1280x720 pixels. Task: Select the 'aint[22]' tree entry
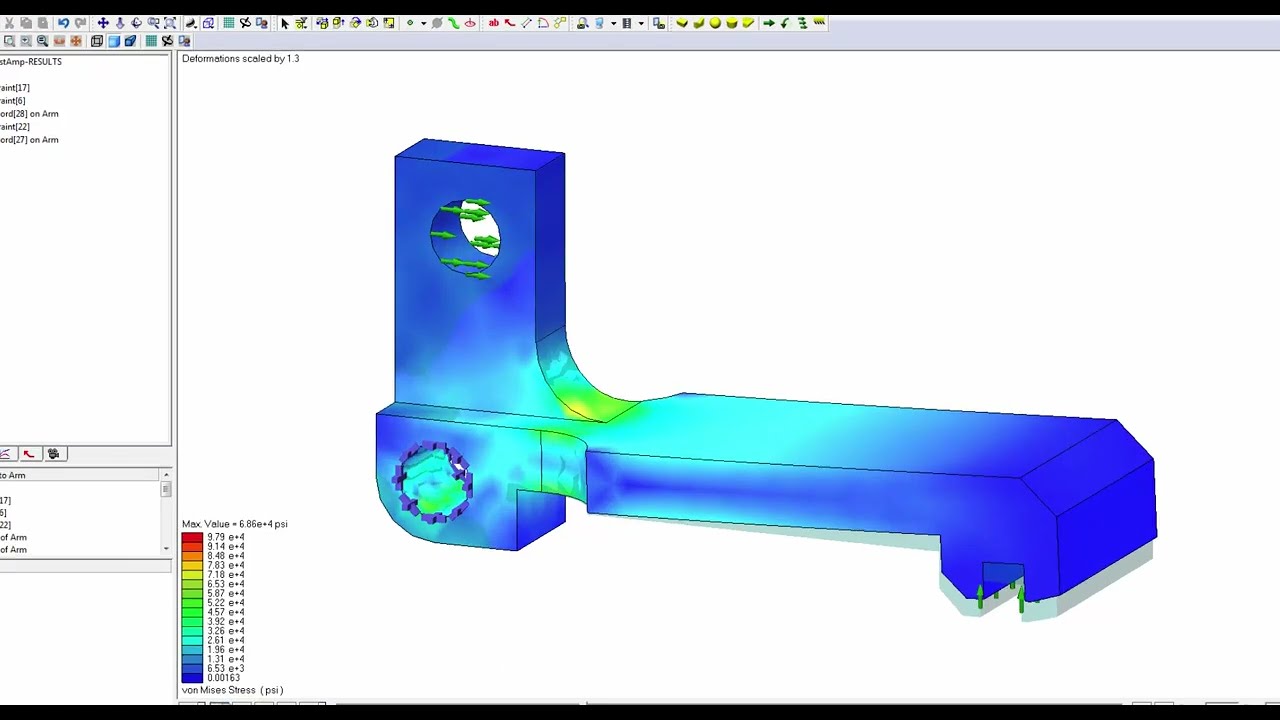click(15, 127)
